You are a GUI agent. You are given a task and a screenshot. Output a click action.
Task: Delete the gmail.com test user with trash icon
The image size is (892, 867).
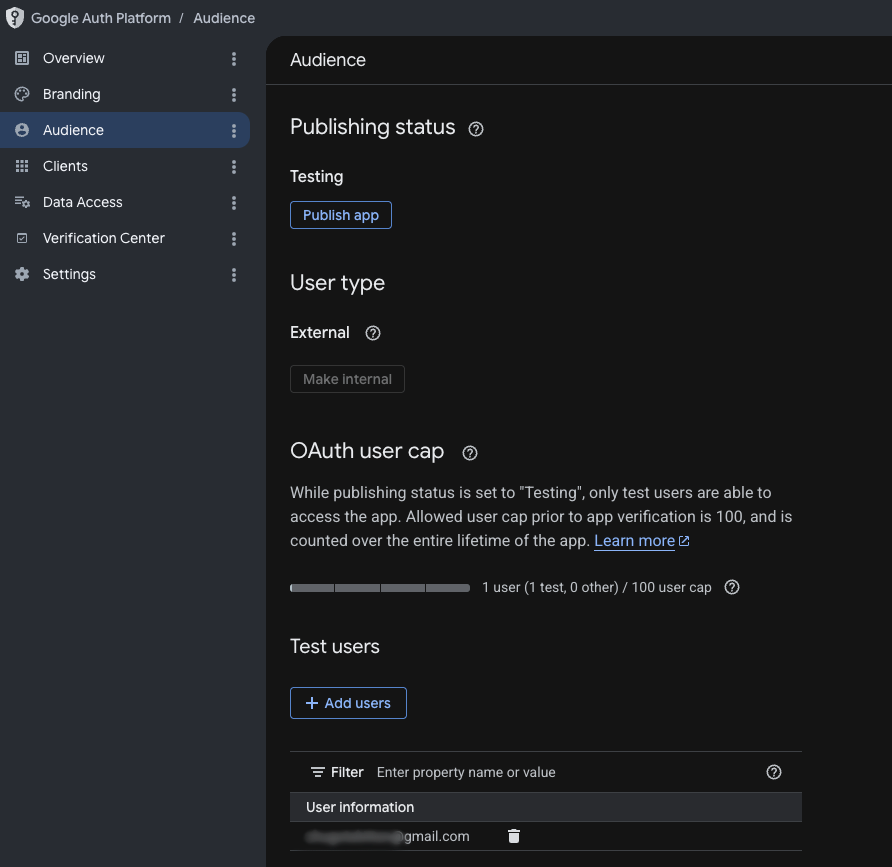pos(514,836)
